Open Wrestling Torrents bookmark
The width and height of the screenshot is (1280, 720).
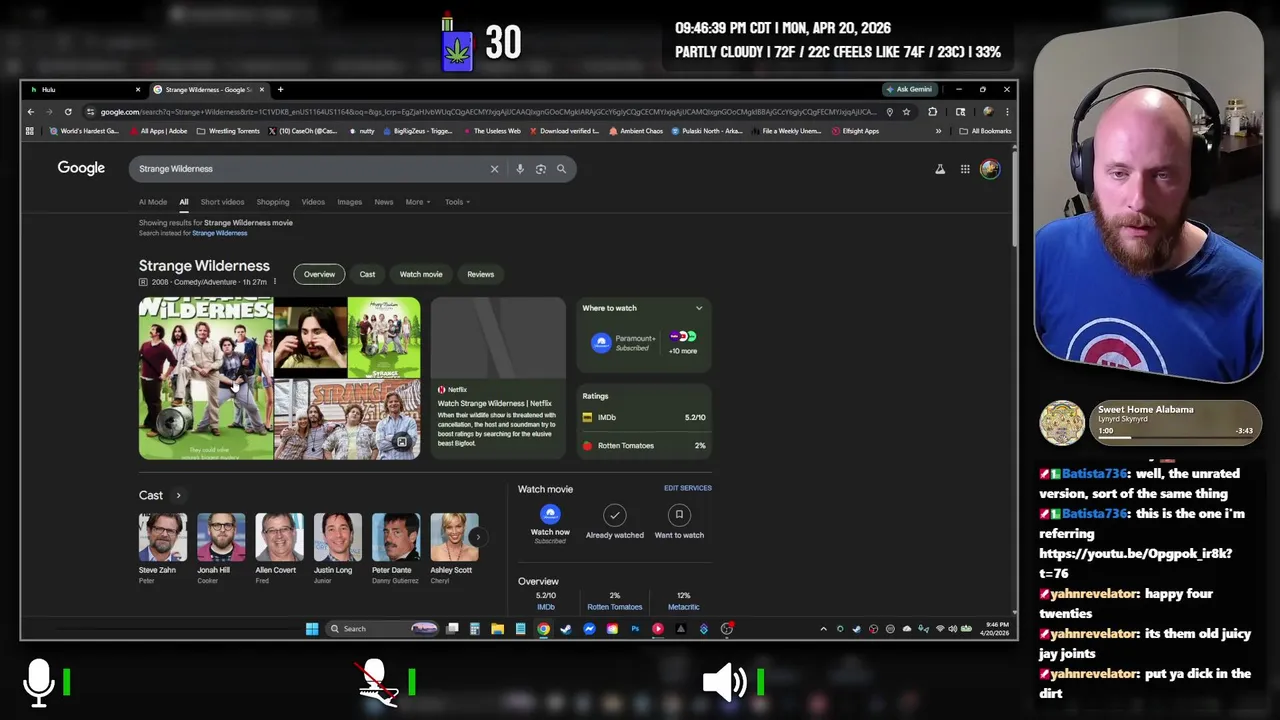[228, 131]
